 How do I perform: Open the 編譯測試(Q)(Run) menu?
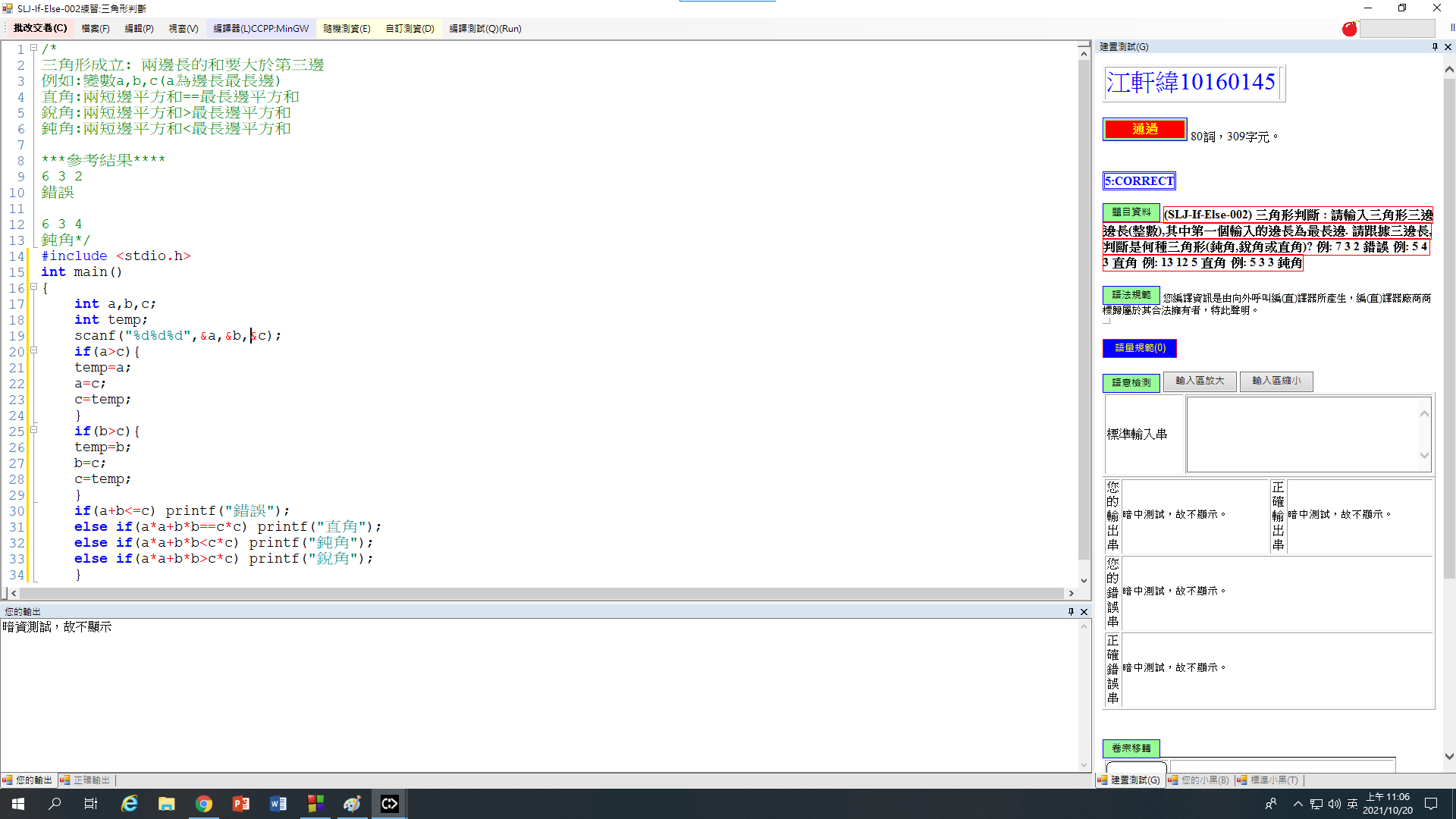485,28
